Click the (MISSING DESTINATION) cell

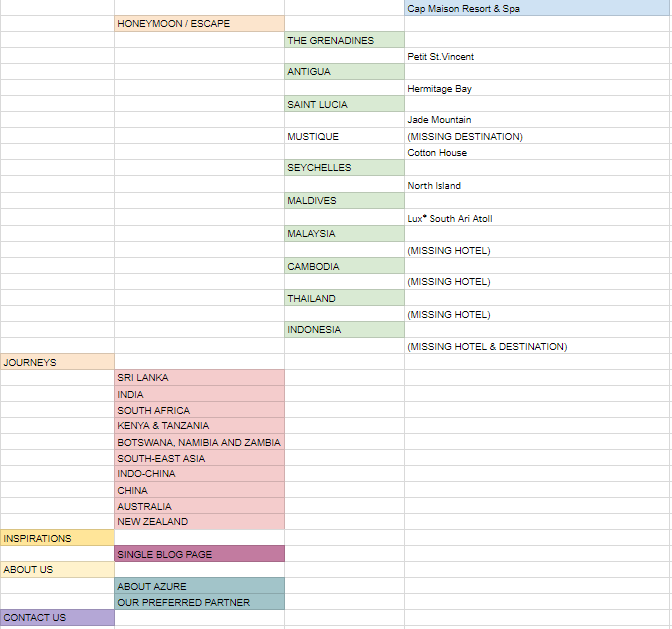(x=538, y=136)
